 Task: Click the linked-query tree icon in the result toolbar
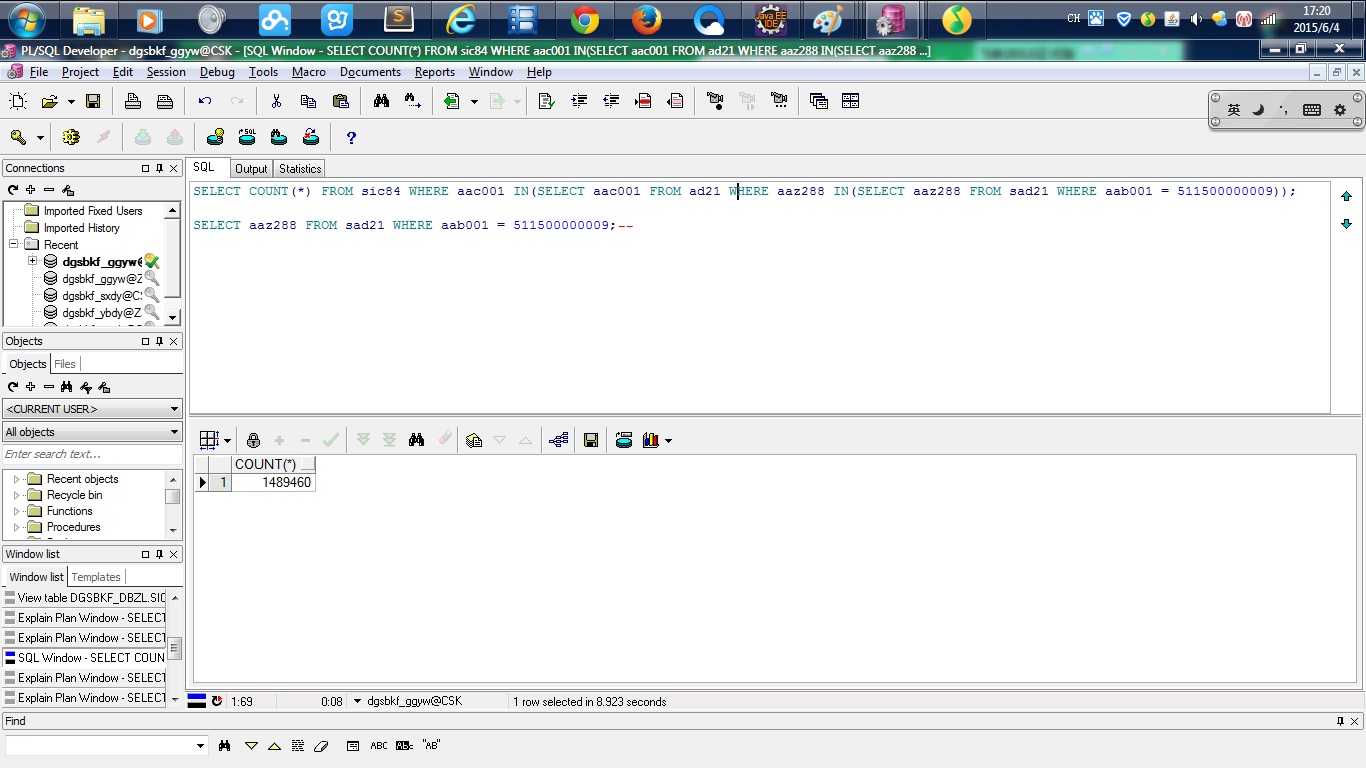pos(559,440)
